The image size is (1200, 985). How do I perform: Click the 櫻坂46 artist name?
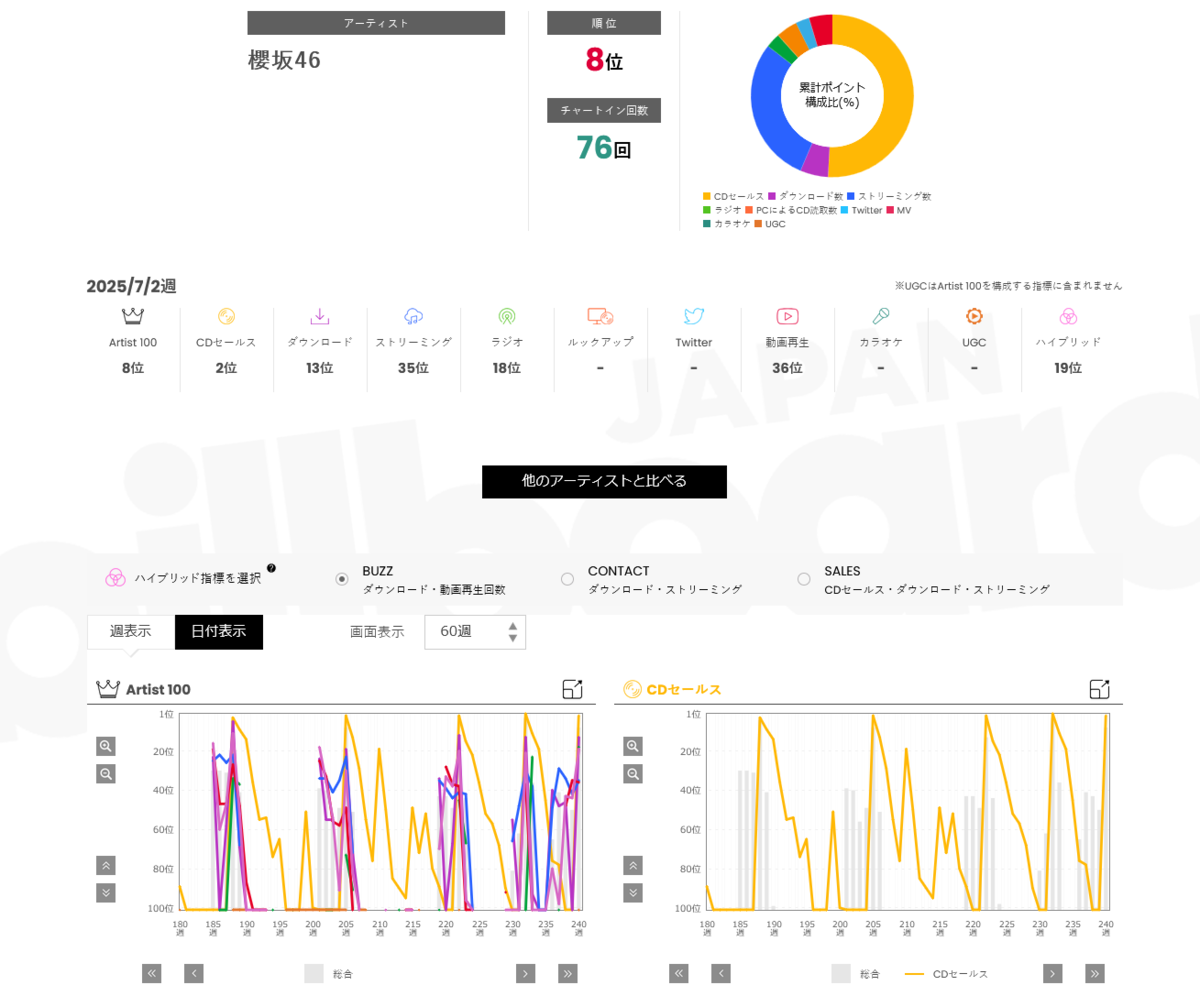click(x=285, y=60)
